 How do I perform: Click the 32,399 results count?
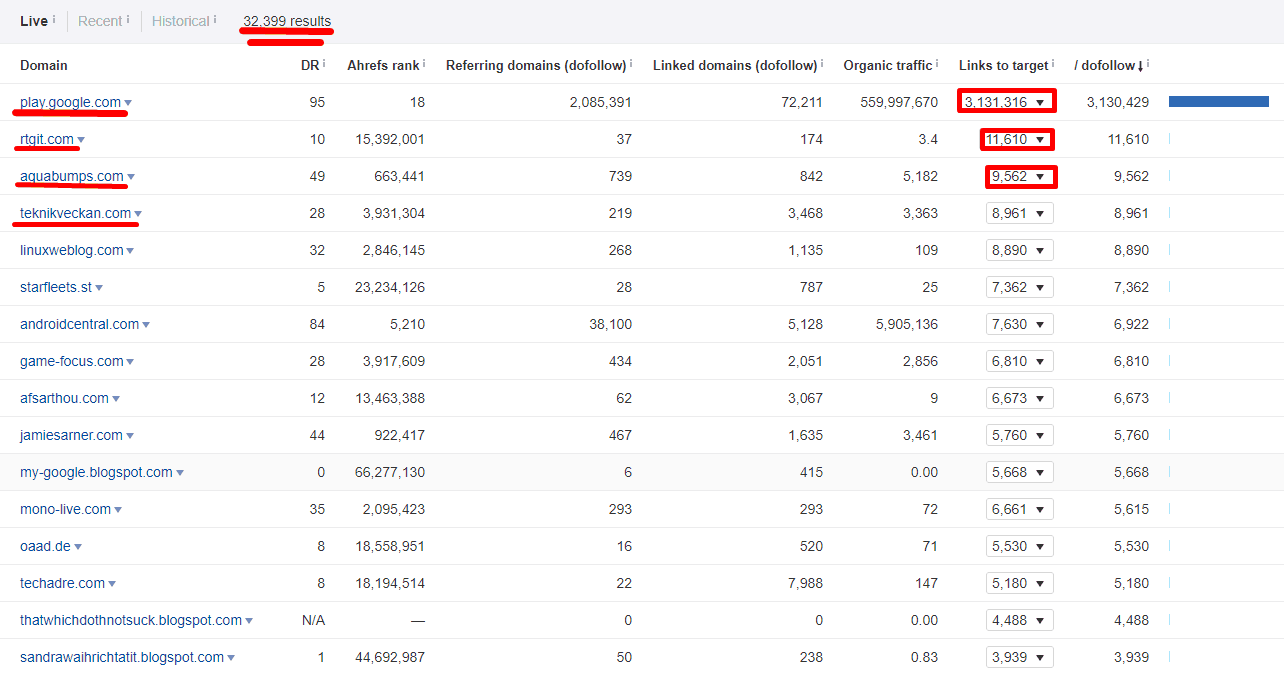(287, 21)
